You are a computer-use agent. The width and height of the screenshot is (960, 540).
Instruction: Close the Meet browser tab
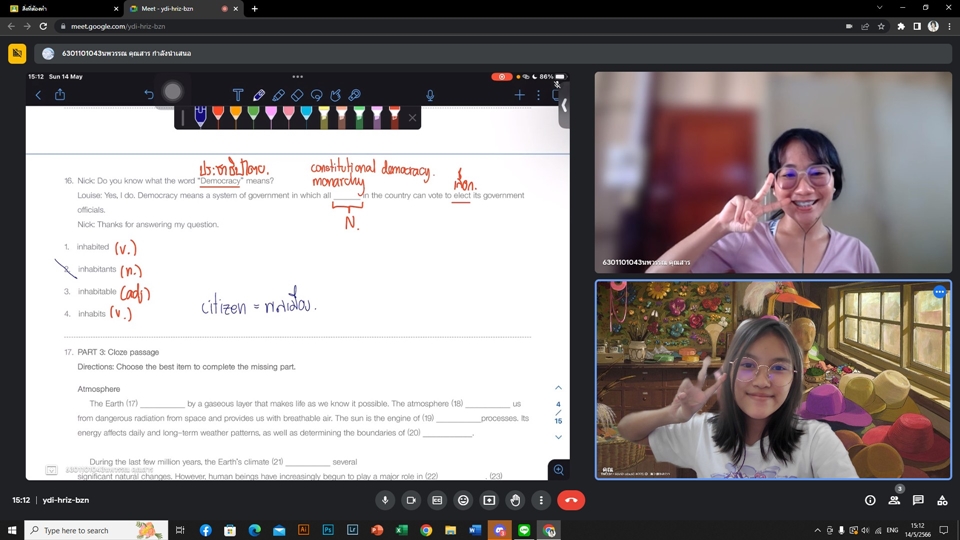point(236,9)
